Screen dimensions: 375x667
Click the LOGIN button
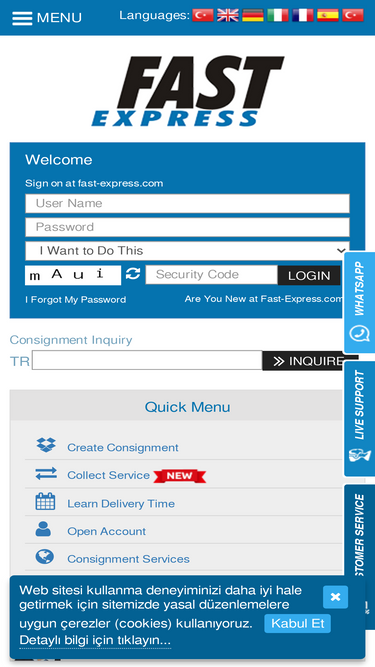click(x=309, y=276)
